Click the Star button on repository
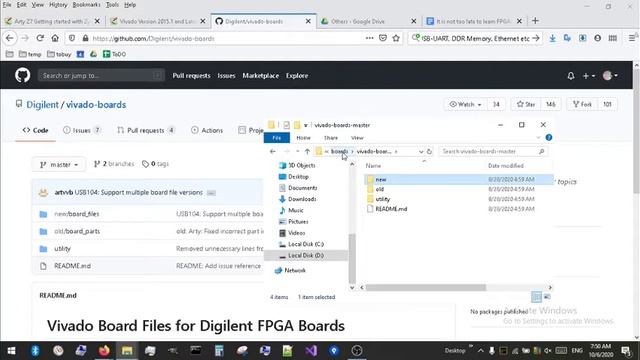 click(x=526, y=104)
